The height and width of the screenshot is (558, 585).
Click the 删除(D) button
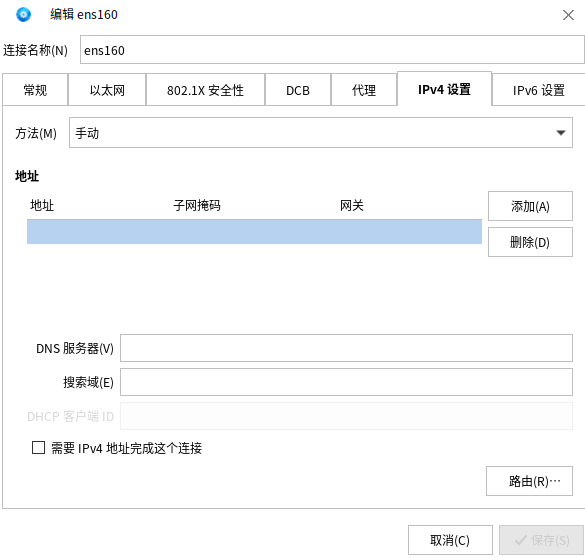tap(530, 242)
